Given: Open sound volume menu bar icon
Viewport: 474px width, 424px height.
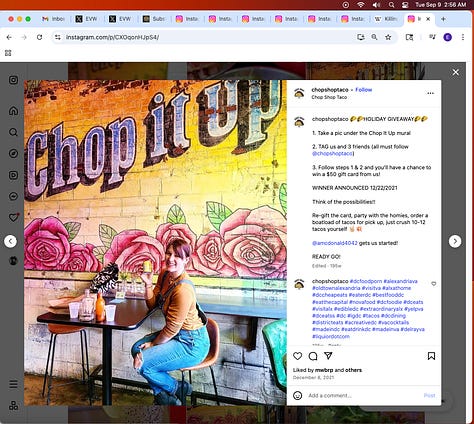Looking at the screenshot, I should [x=376, y=5].
